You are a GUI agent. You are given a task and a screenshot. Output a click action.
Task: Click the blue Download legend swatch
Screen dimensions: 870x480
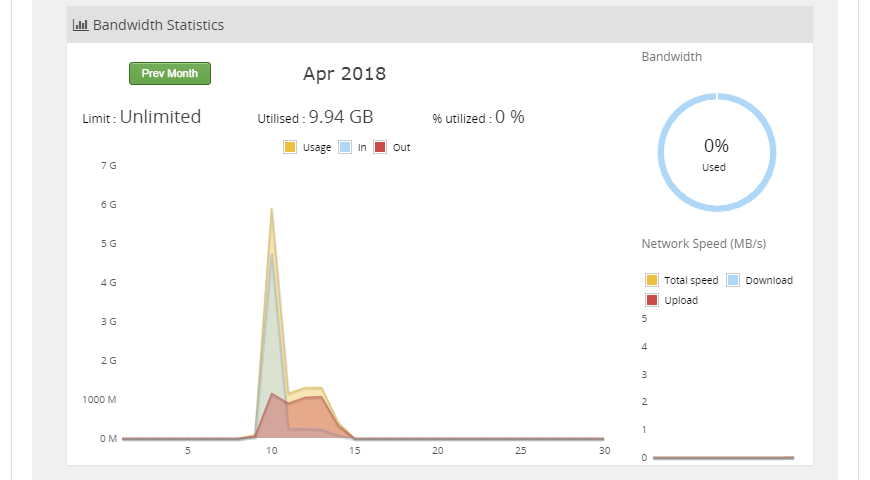pos(733,280)
